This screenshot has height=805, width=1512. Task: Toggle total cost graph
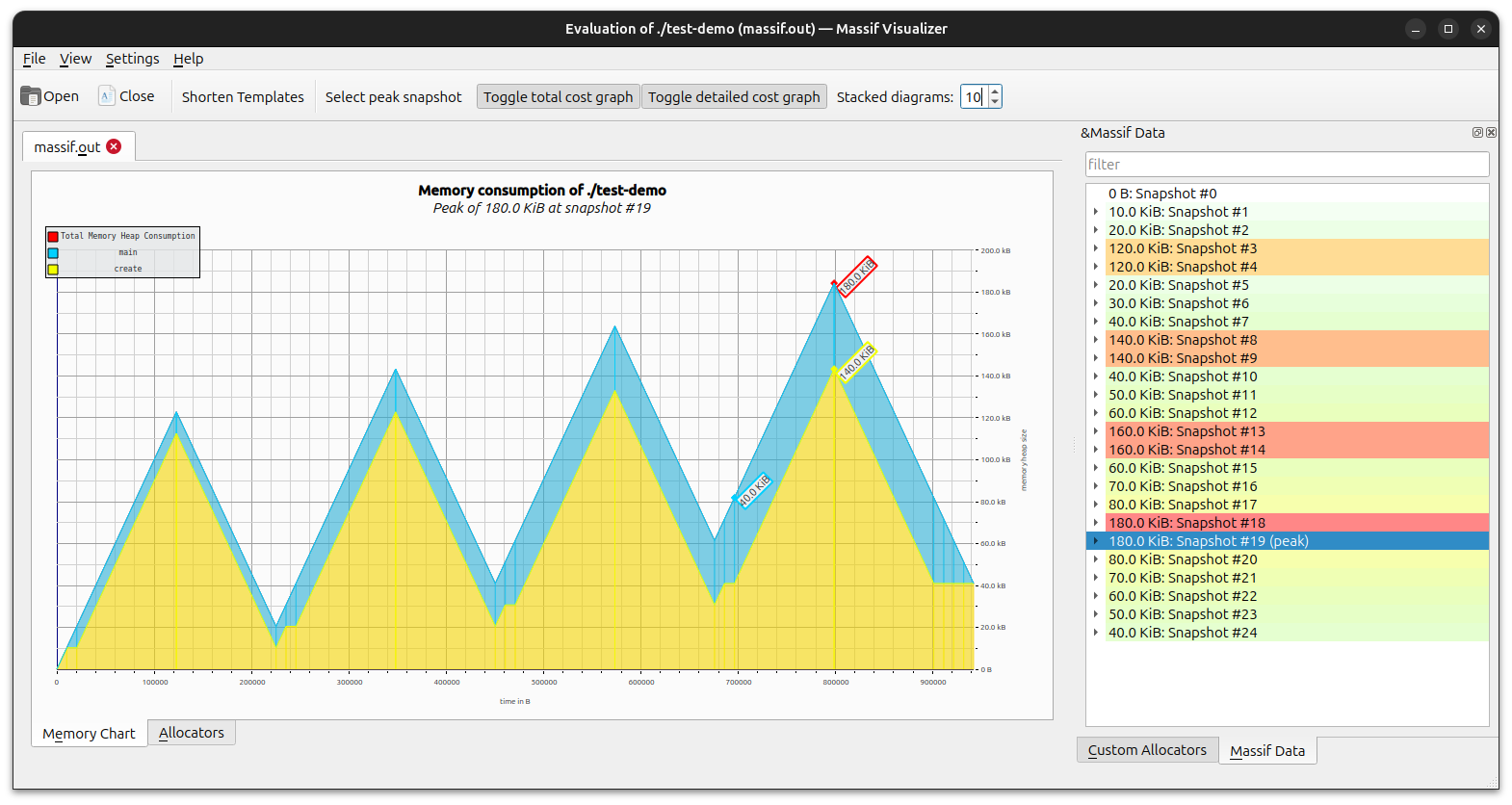[558, 97]
